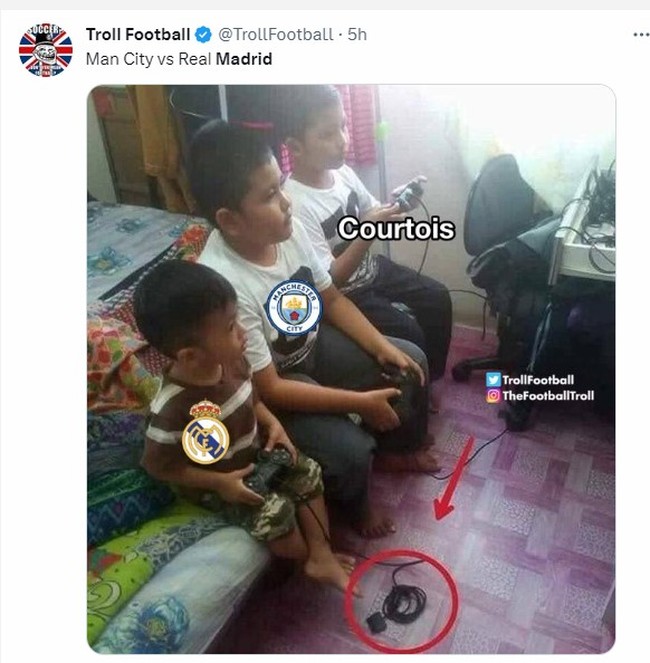Click the Real Madrid crest on the boy
Image resolution: width=650 pixels, height=663 pixels.
206,433
